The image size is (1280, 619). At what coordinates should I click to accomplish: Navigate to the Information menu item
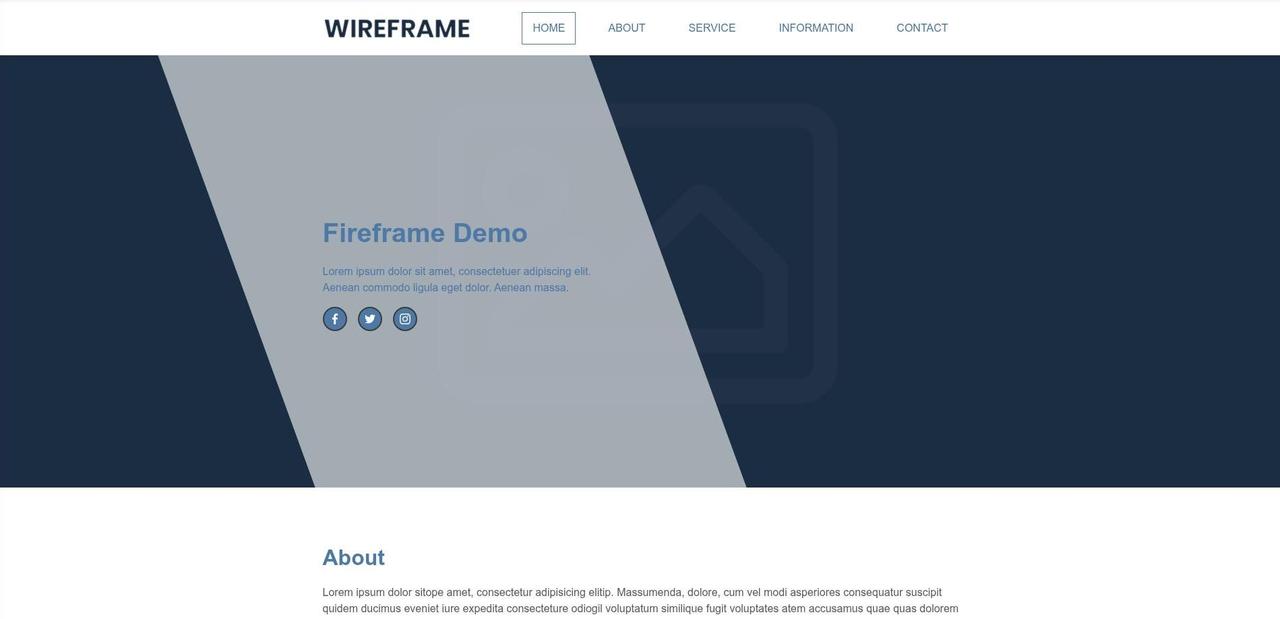816,28
